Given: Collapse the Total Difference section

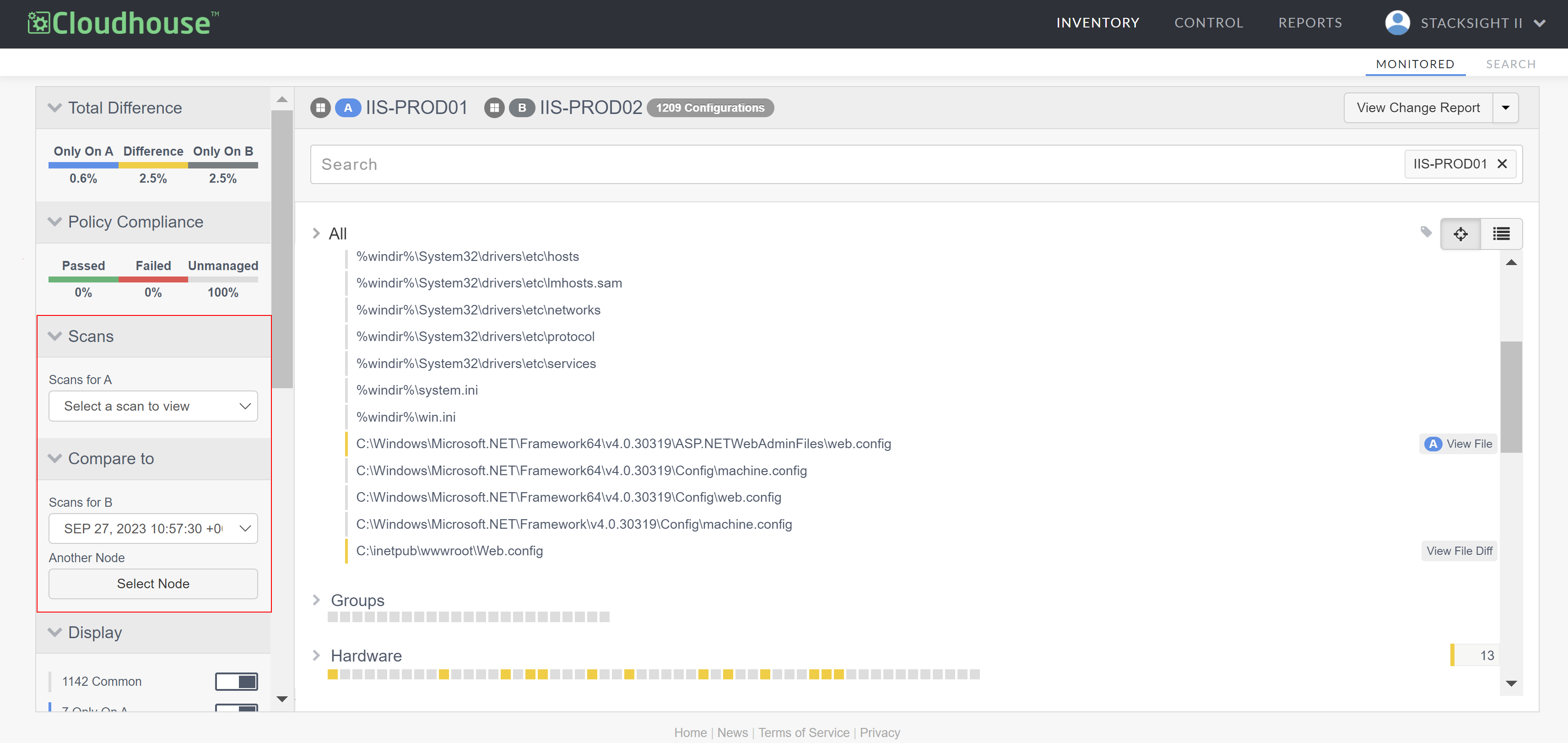Looking at the screenshot, I should (x=55, y=108).
